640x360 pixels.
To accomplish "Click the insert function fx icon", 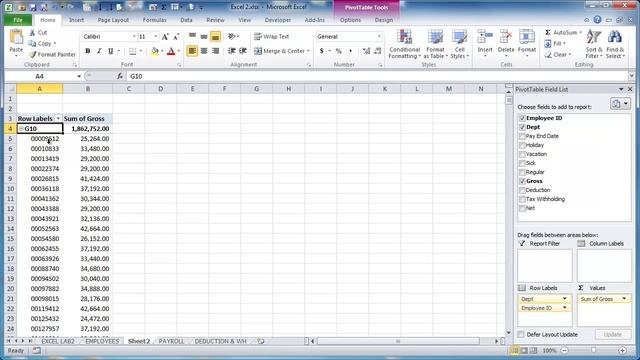I will click(120, 76).
